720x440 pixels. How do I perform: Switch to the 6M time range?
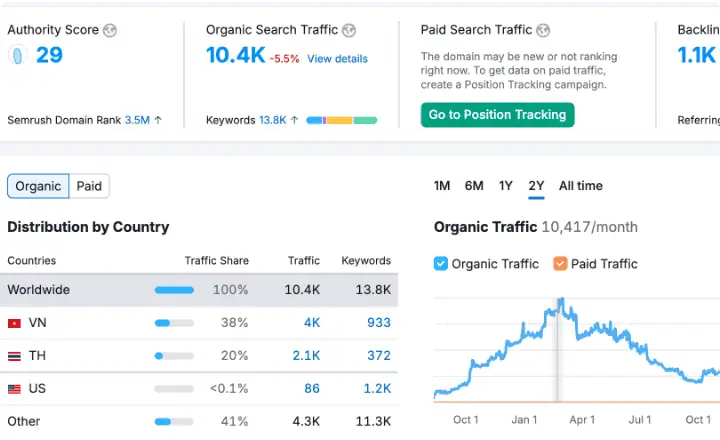tap(474, 186)
